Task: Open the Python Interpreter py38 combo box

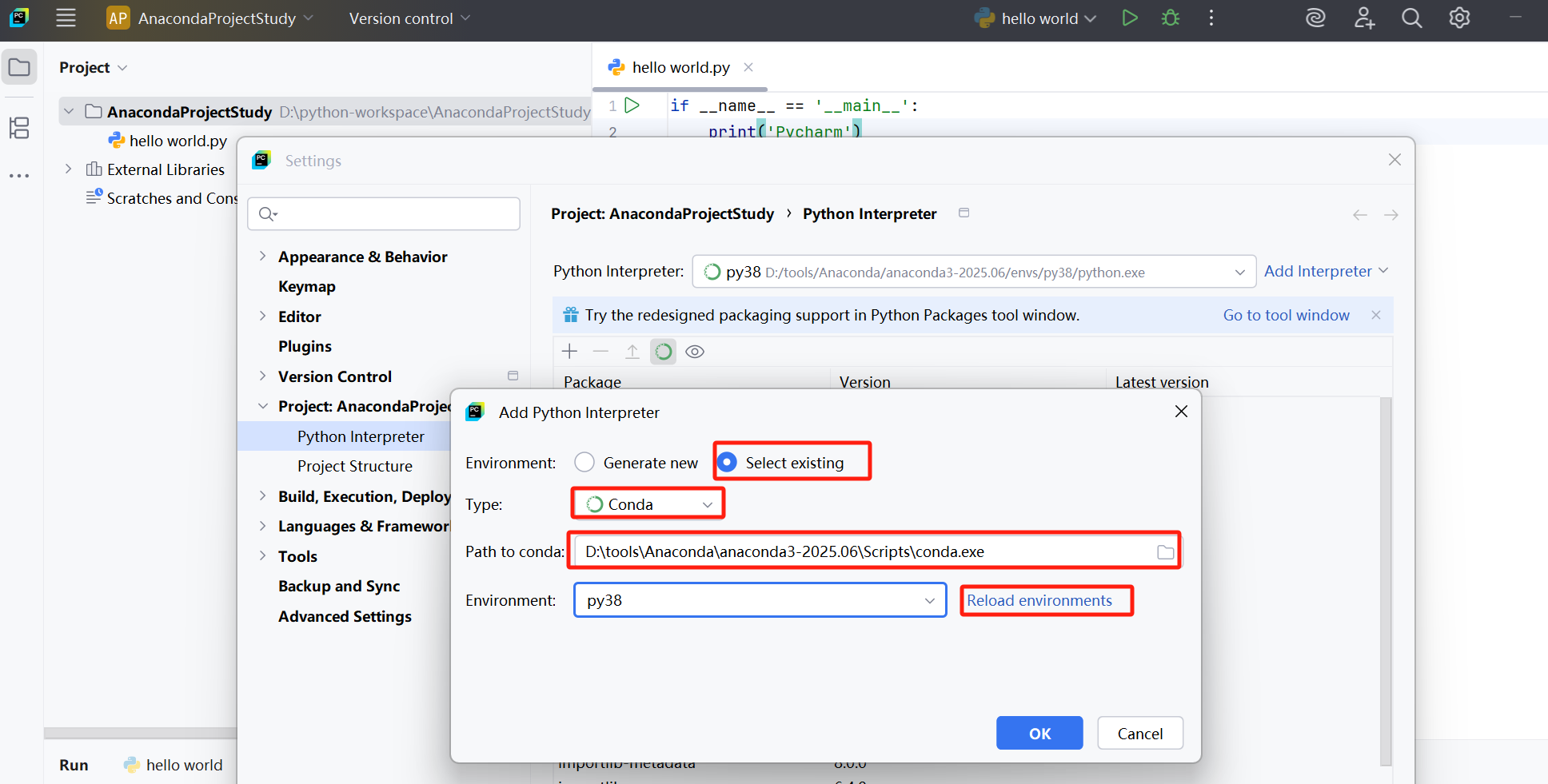Action: (974, 272)
